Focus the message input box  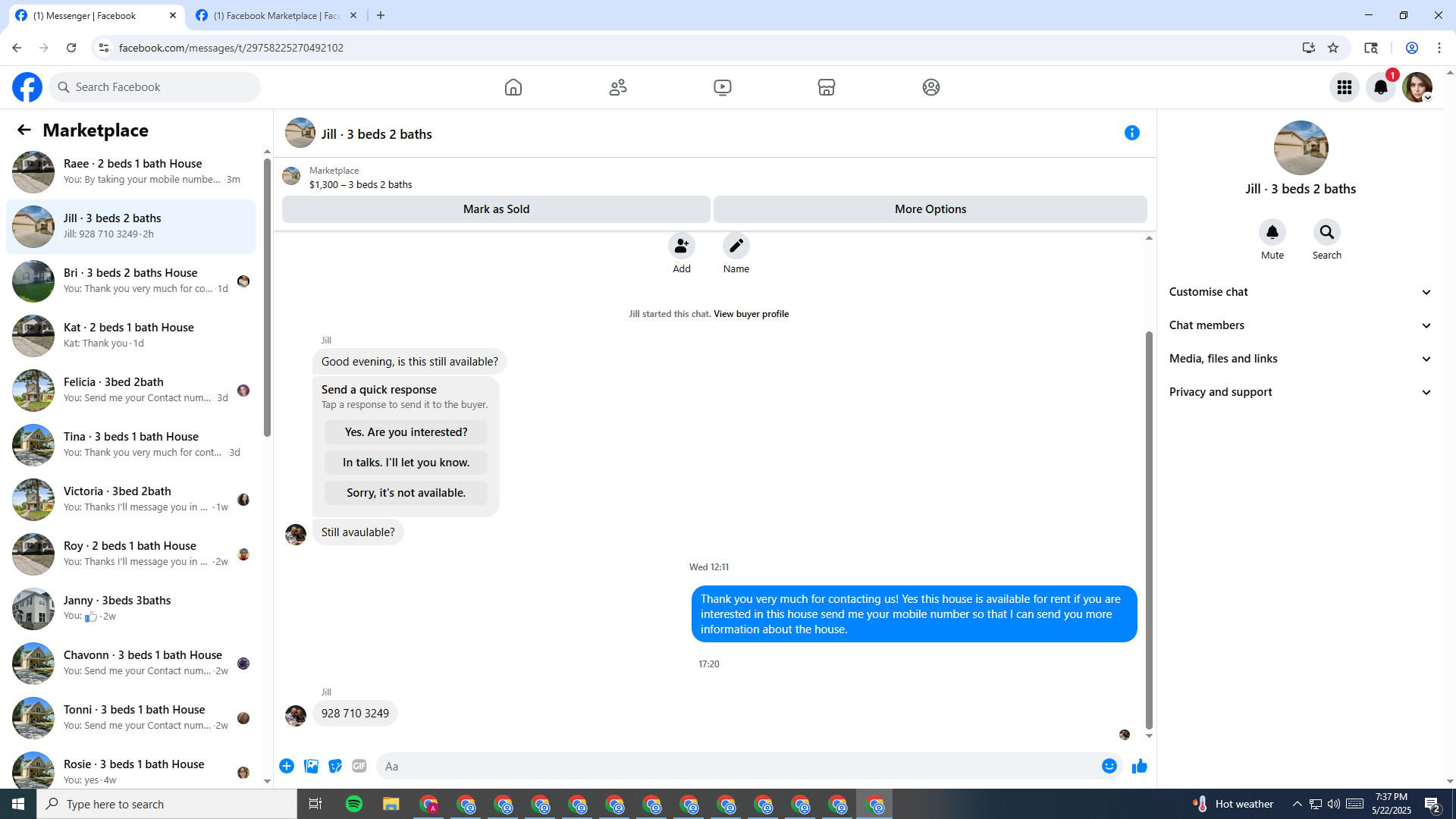[736, 766]
